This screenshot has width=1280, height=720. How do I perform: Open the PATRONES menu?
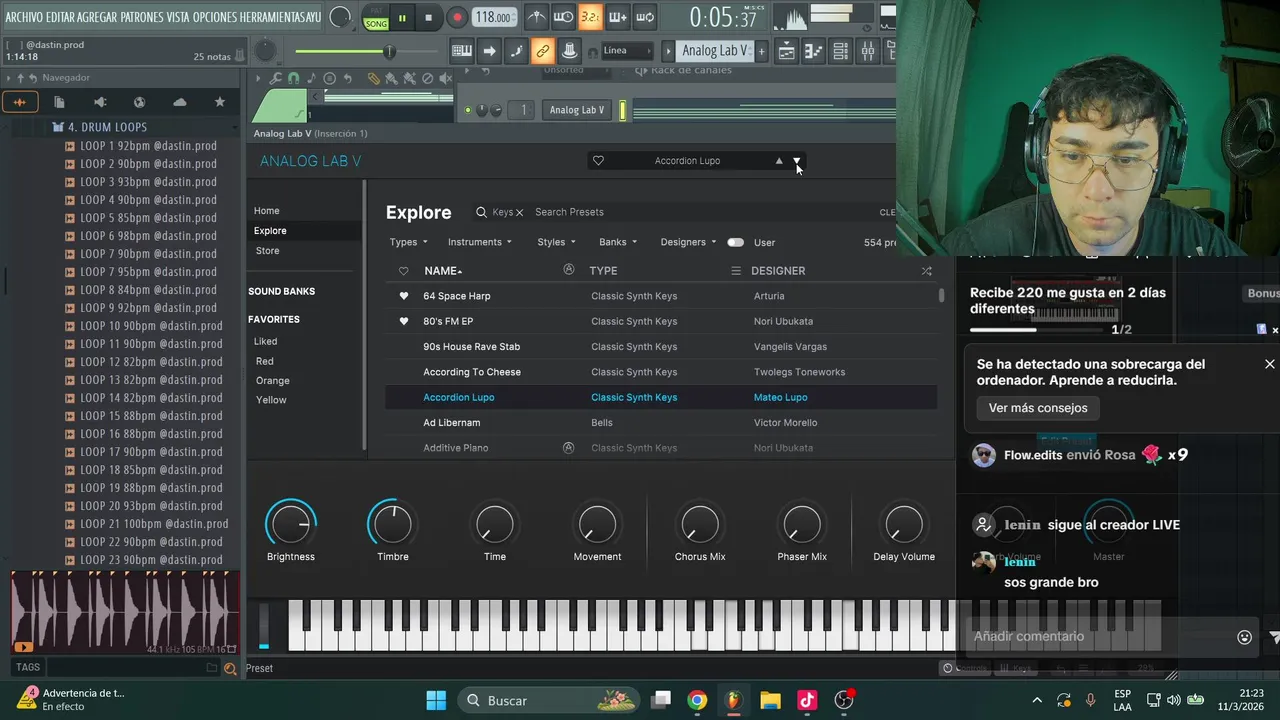[143, 18]
